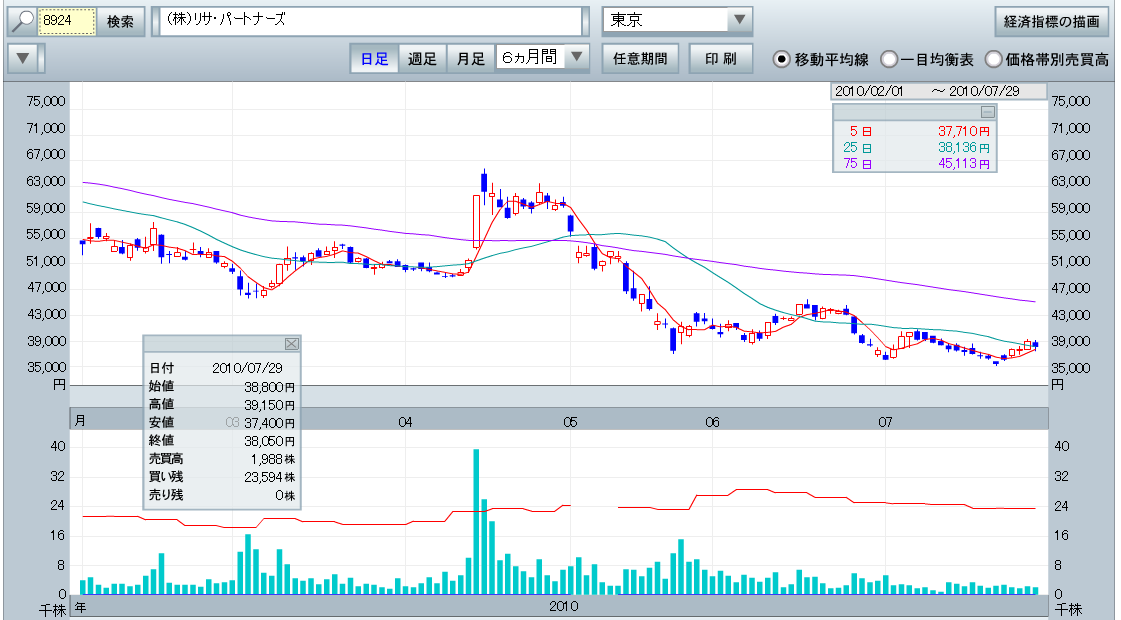Click the 印刷 print button
This screenshot has height=620, width=1121.
click(721, 58)
